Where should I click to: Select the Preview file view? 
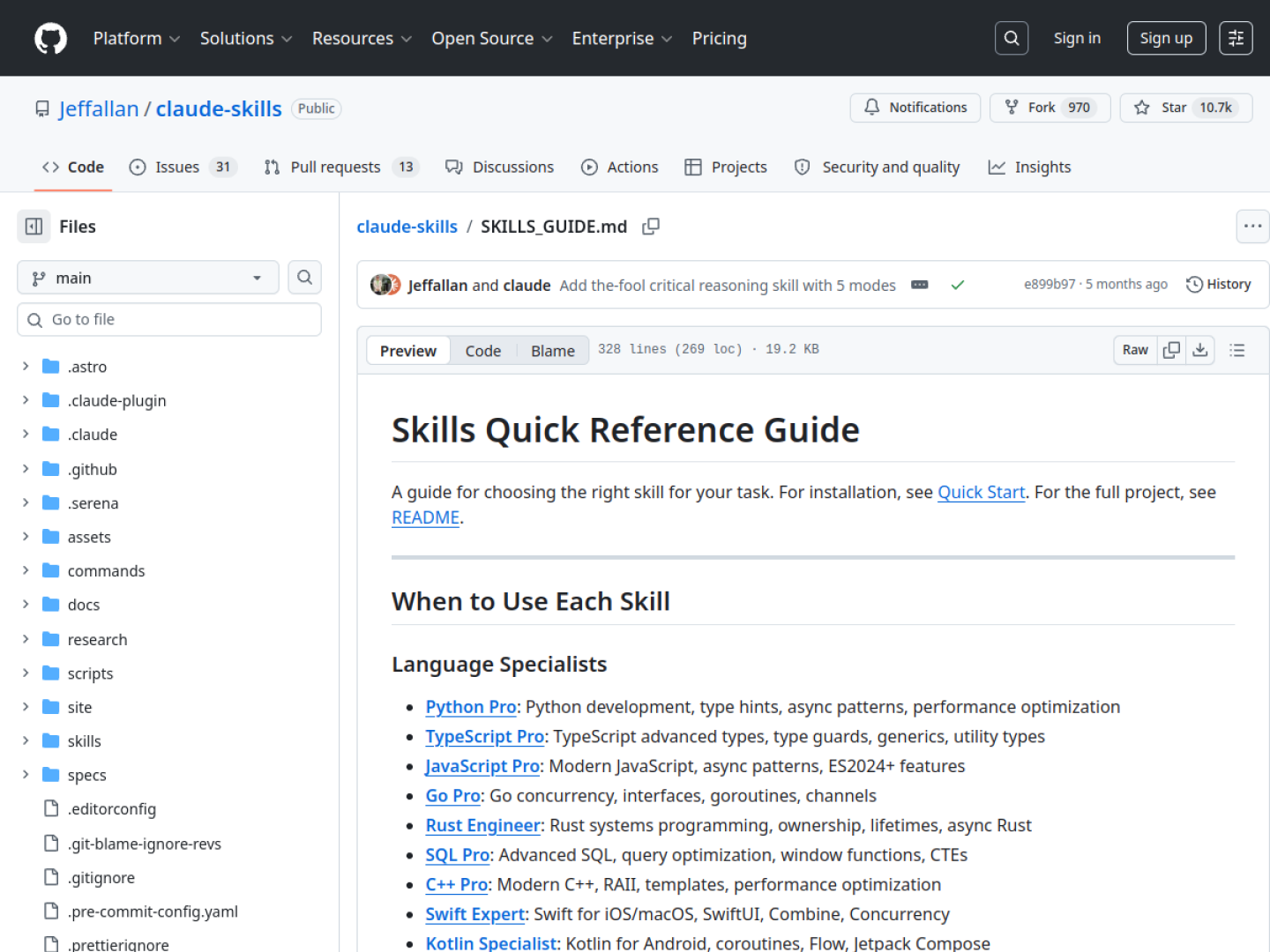coord(408,351)
